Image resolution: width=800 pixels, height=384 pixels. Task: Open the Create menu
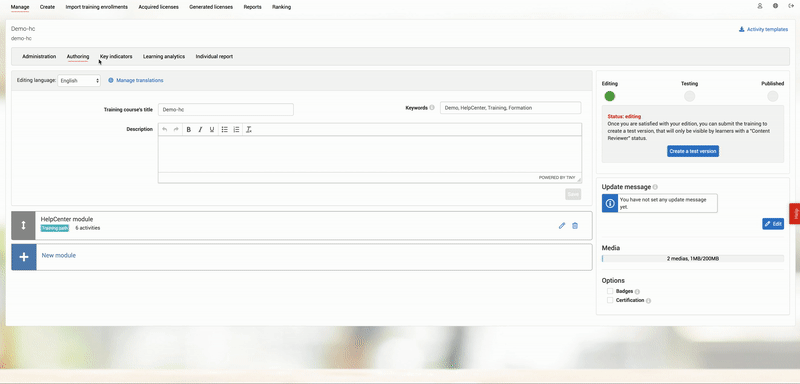(x=47, y=7)
